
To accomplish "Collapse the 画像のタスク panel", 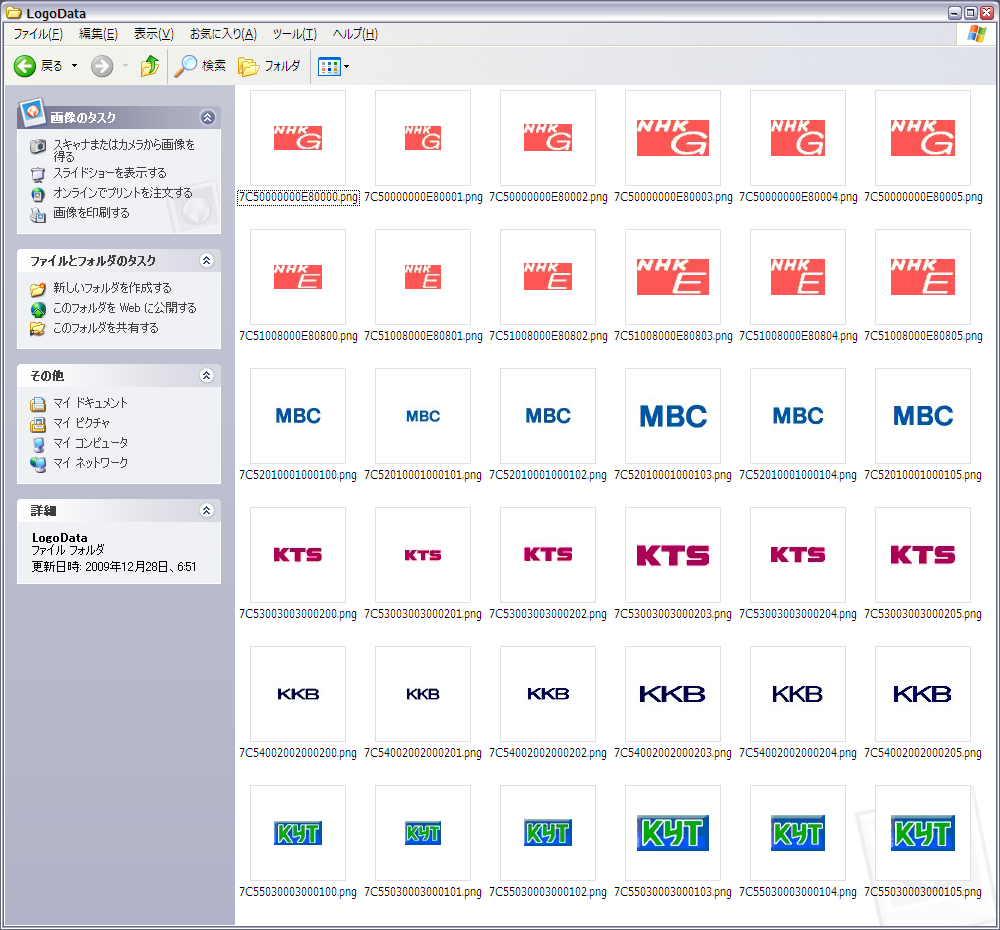I will pyautogui.click(x=207, y=117).
